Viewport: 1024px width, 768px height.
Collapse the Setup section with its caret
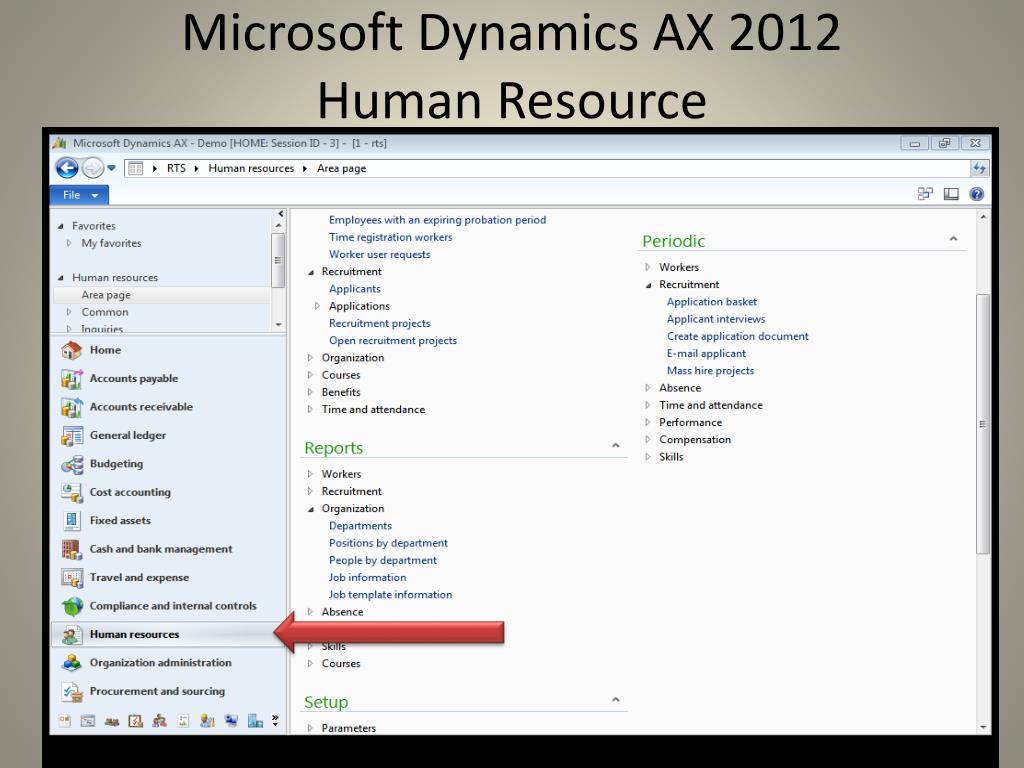pyautogui.click(x=615, y=699)
